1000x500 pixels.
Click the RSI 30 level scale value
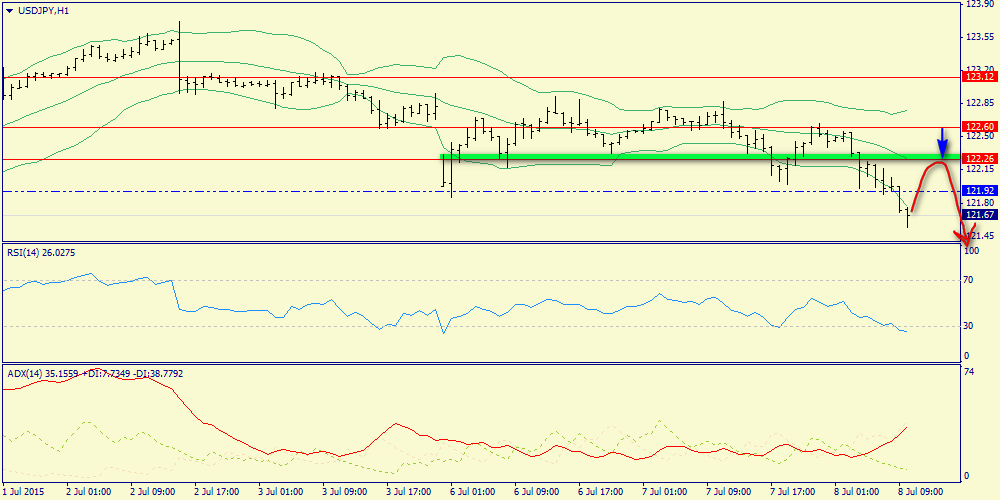tap(968, 326)
